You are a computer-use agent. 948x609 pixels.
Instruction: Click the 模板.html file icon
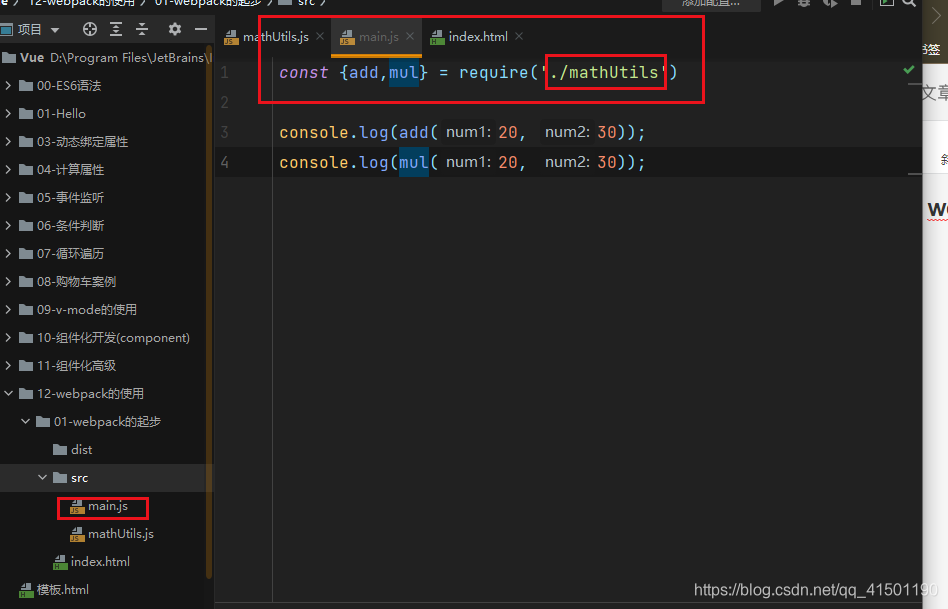pyautogui.click(x=26, y=590)
